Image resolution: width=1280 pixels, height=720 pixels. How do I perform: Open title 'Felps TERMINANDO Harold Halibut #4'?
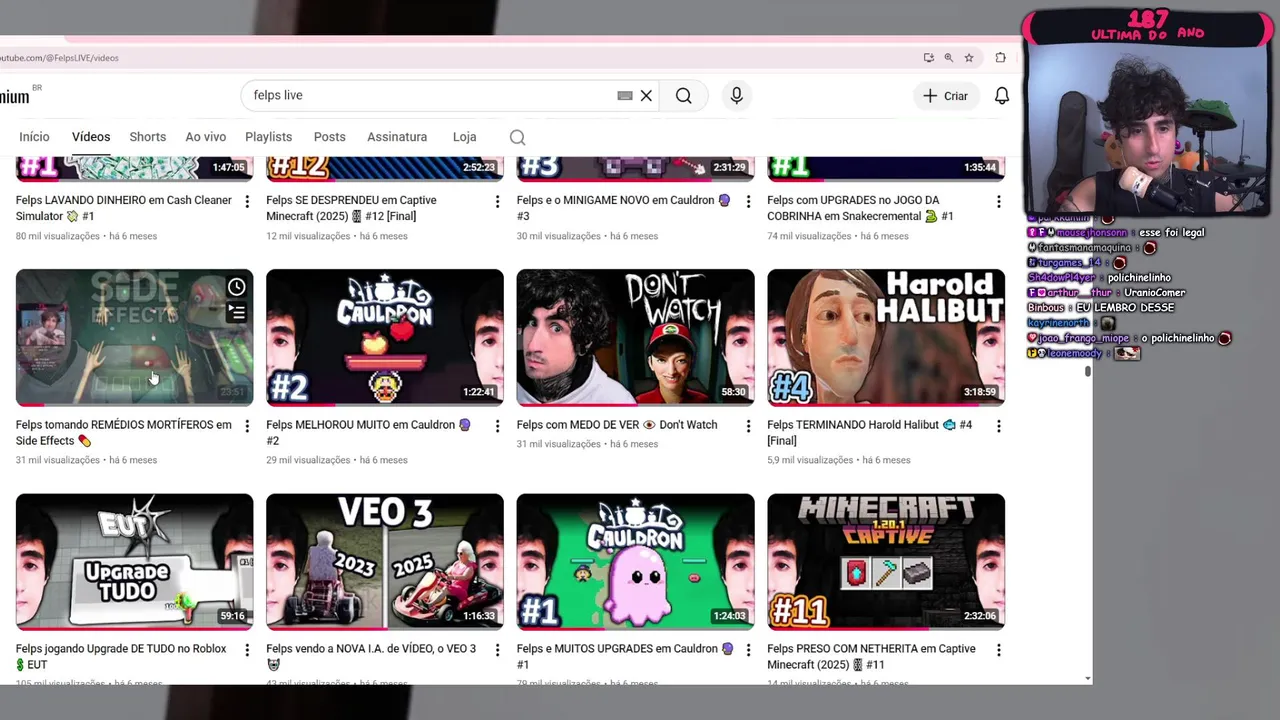point(869,432)
